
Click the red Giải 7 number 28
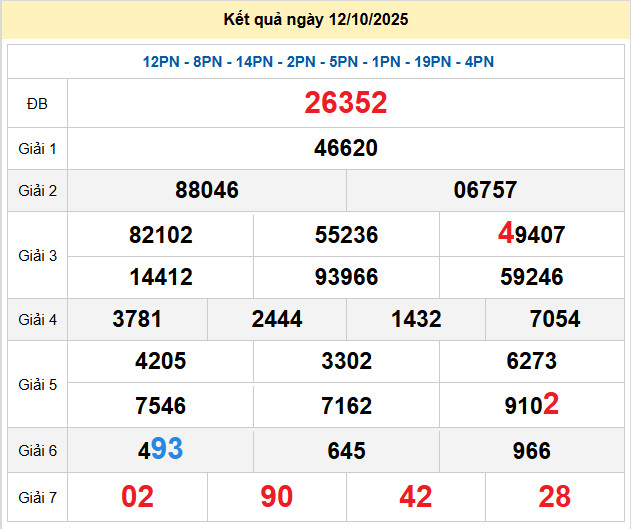pos(555,496)
